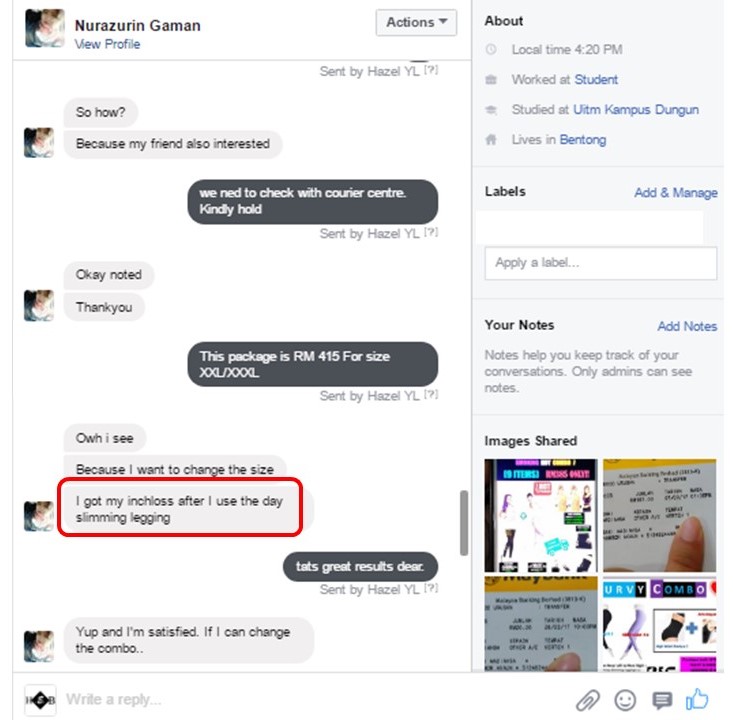Screen dimensions: 733x720
Task: Open the bank receipt thumbnail with thumb
Action: (659, 515)
